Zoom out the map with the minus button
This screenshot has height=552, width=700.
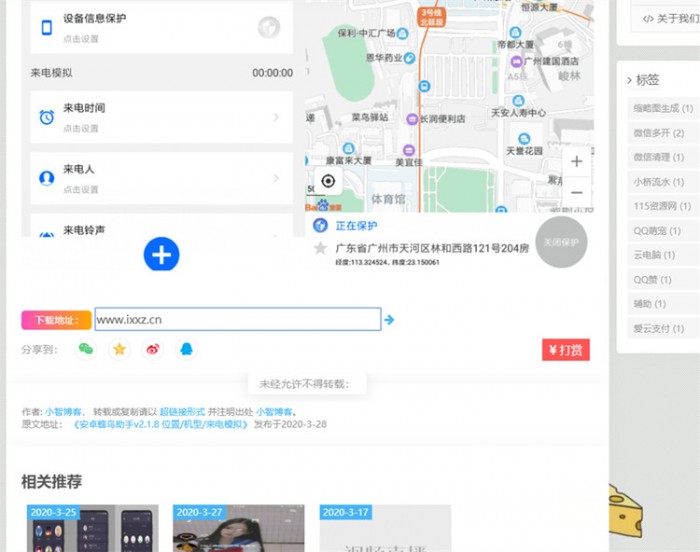[576, 192]
